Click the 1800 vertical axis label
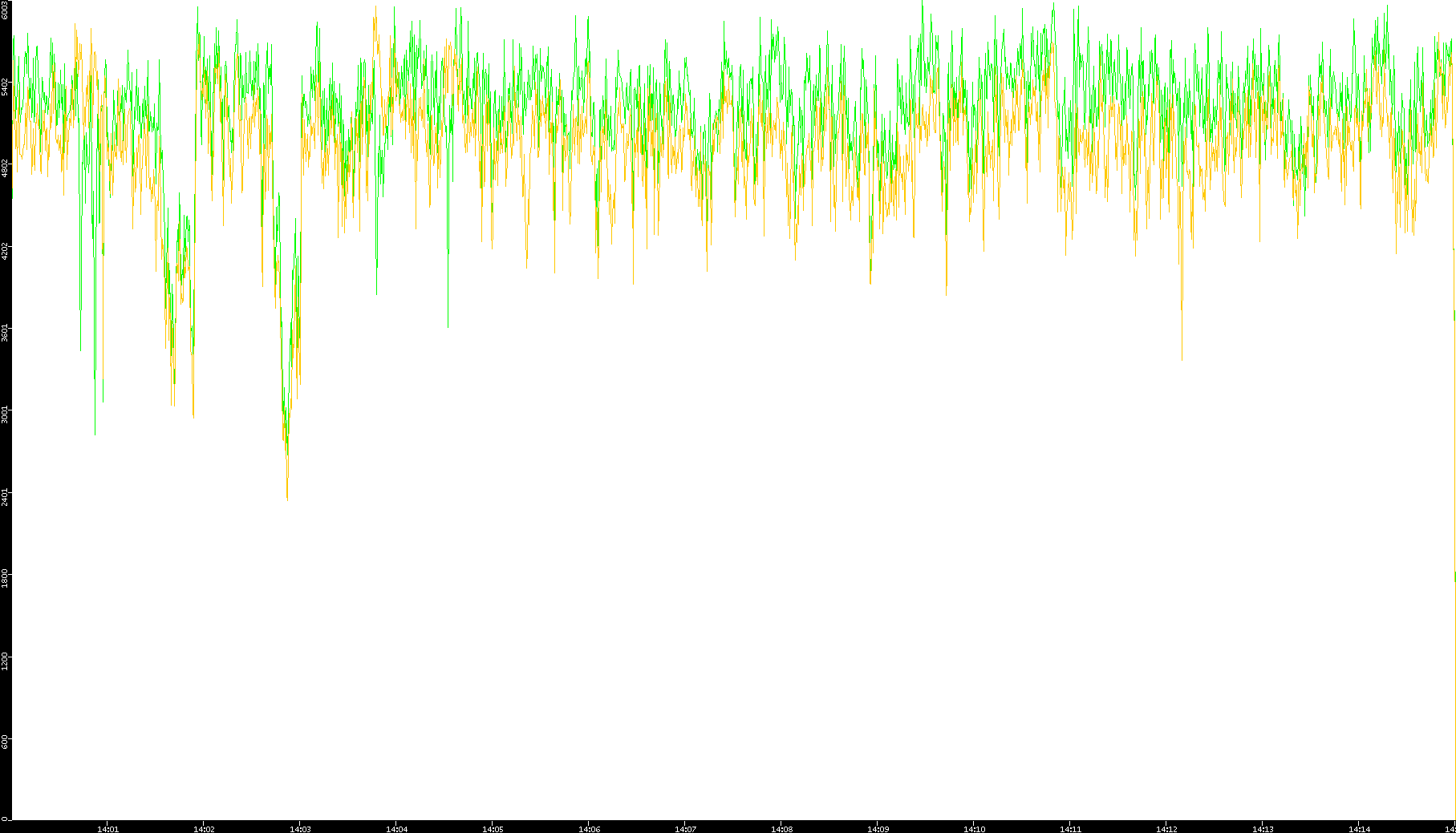The image size is (1456, 833). pyautogui.click(x=6, y=578)
